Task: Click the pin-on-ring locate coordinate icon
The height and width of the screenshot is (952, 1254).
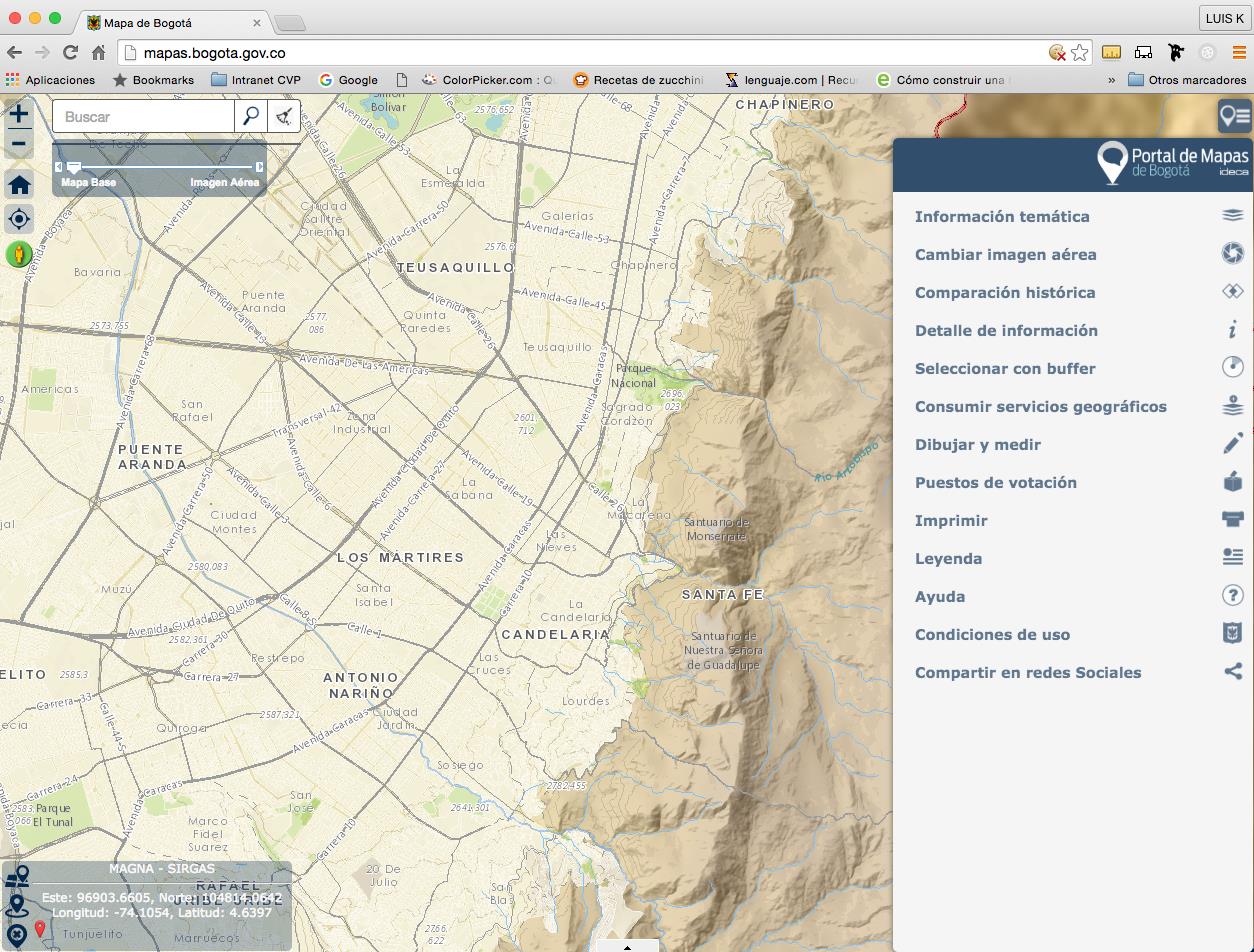Action: [16, 906]
